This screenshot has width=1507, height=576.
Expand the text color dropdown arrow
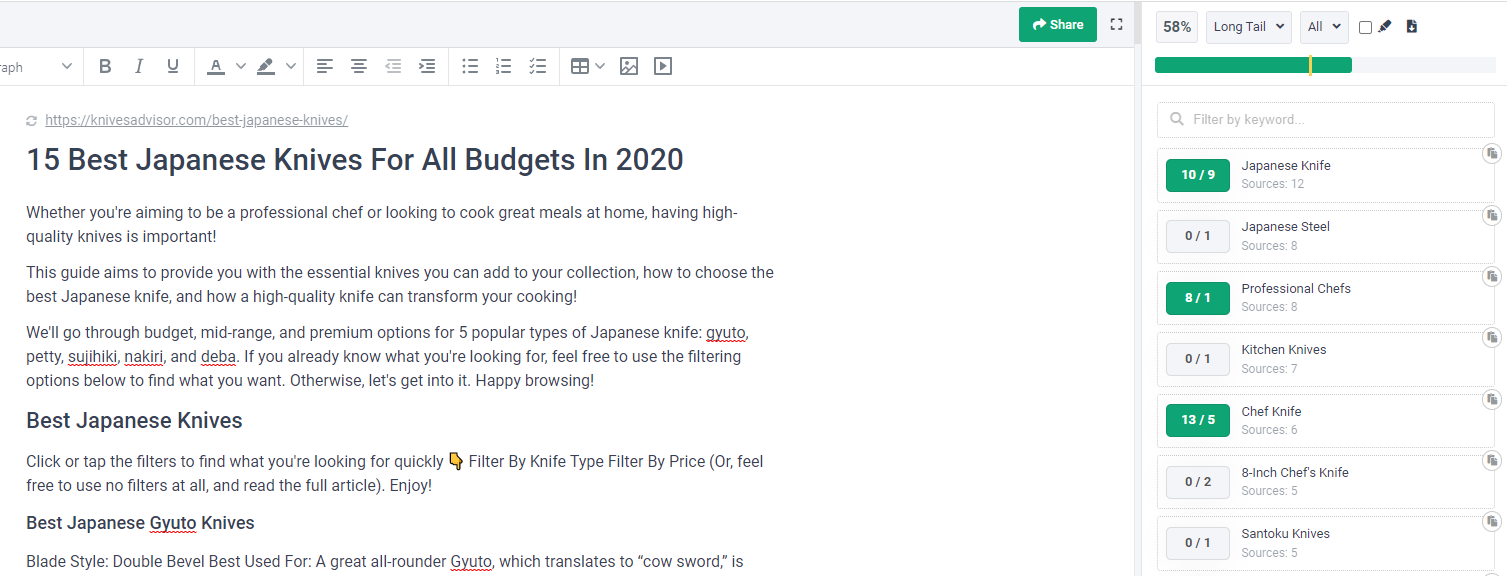point(240,66)
